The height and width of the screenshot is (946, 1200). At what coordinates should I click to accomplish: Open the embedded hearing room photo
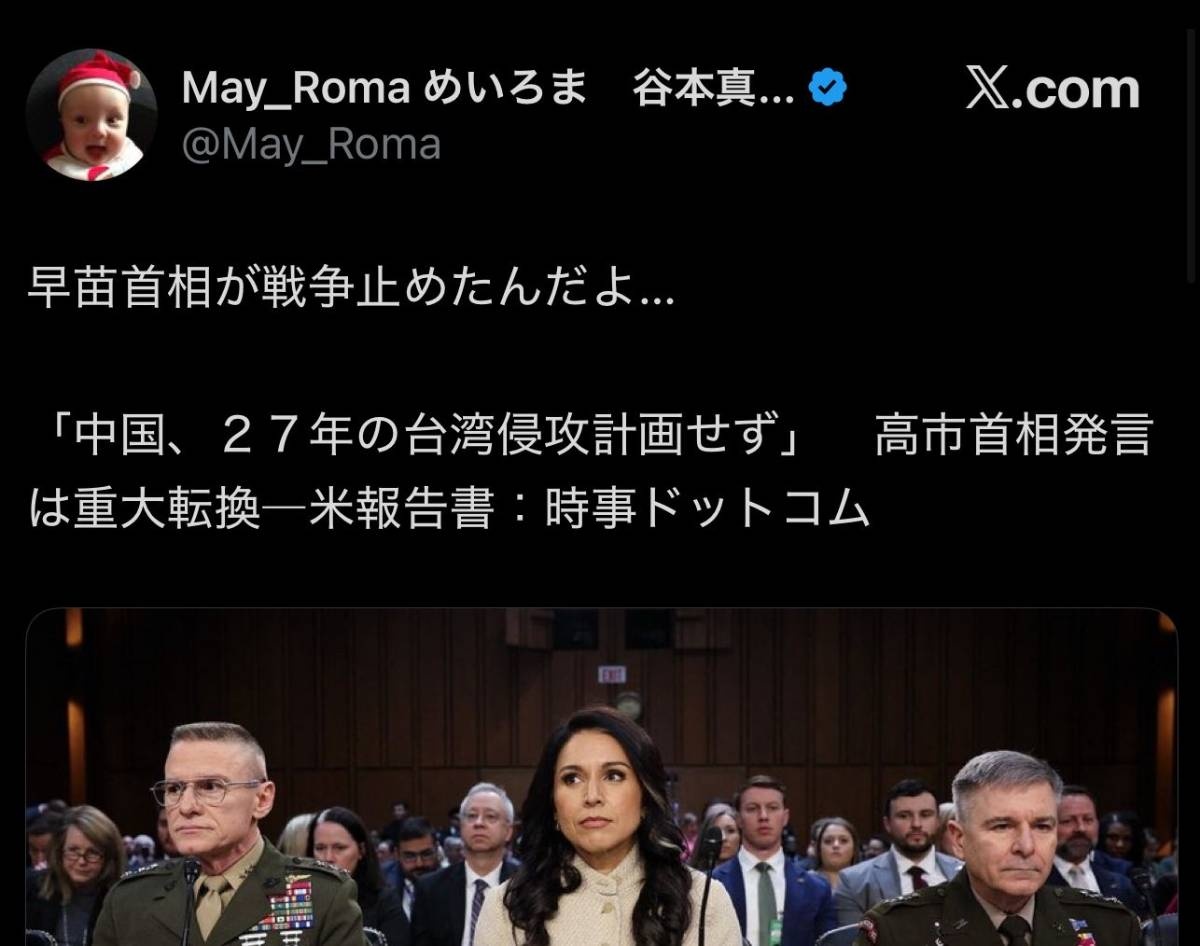pyautogui.click(x=601, y=777)
